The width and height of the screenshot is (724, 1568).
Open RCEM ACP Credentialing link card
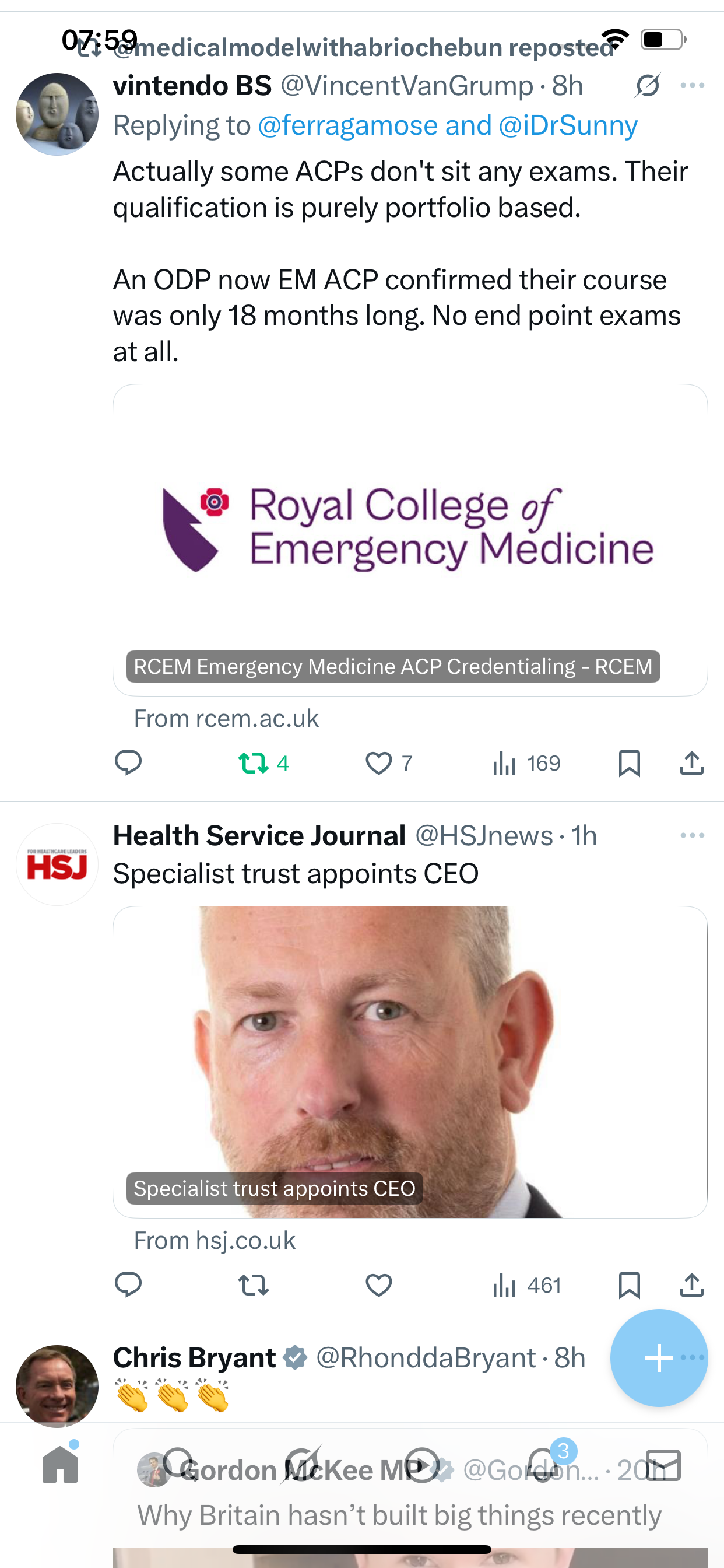410,540
